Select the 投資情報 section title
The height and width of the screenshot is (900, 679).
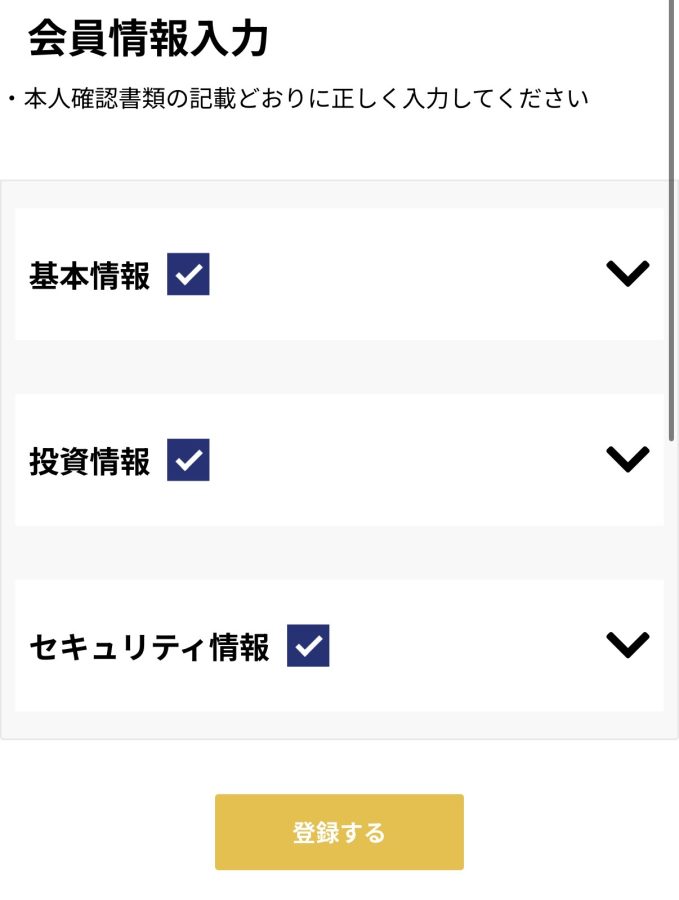(90, 461)
